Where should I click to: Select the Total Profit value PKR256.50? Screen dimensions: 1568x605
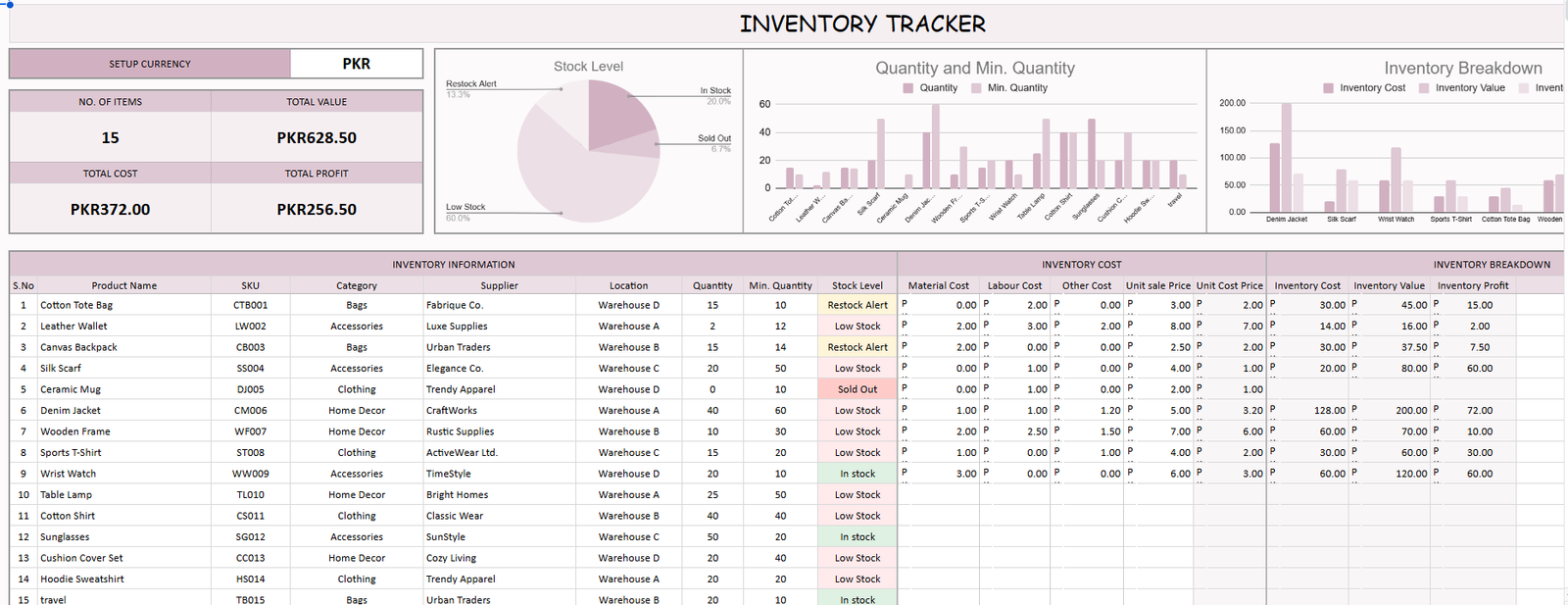coord(317,209)
